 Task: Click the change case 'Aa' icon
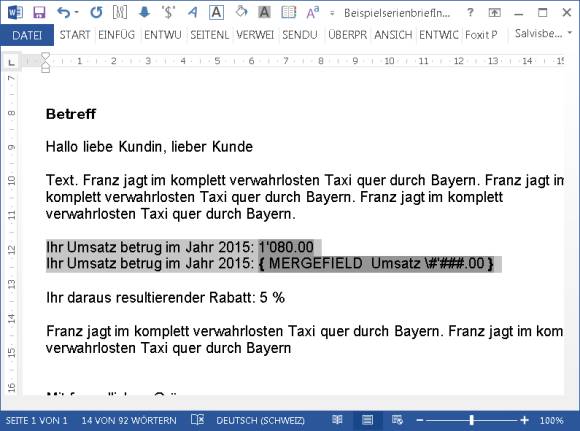(x=312, y=13)
